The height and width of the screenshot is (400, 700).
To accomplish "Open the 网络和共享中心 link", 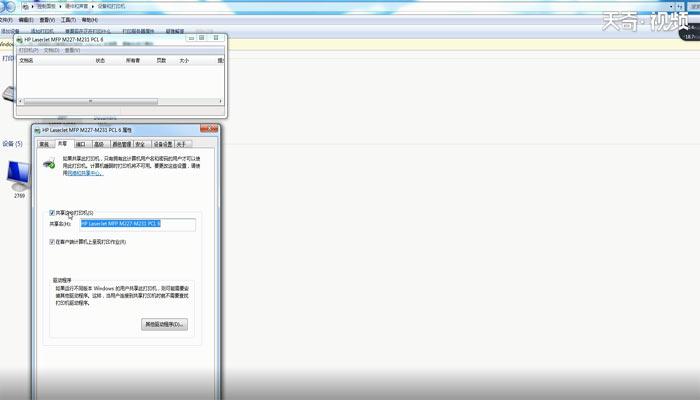I will click(x=85, y=173).
